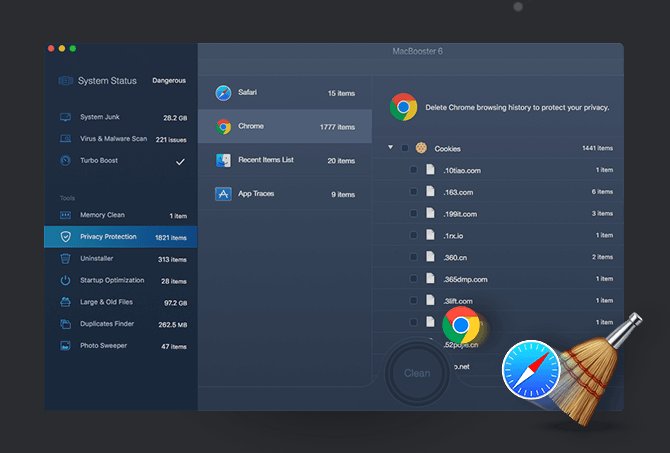Screen dimensions: 670x453
Task: Click the file icon beside .163.com
Action: click(430, 191)
